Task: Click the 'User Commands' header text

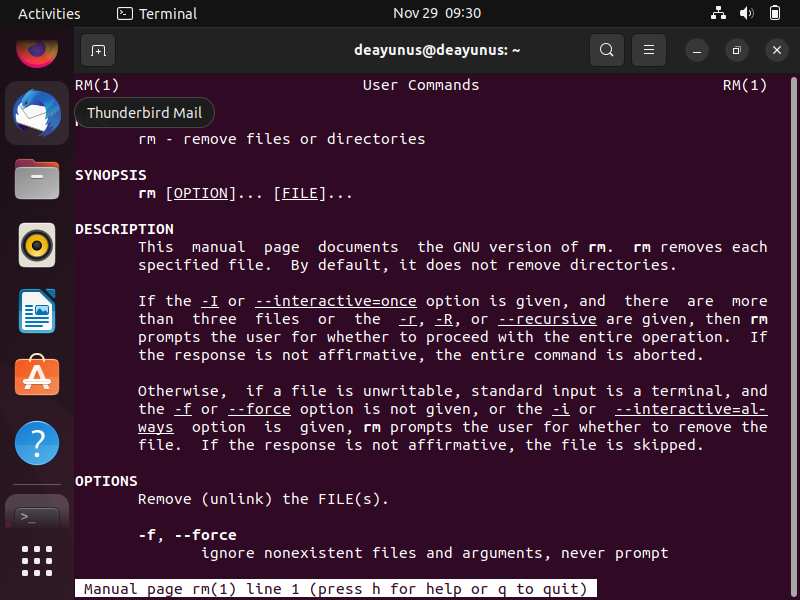Action: click(421, 85)
